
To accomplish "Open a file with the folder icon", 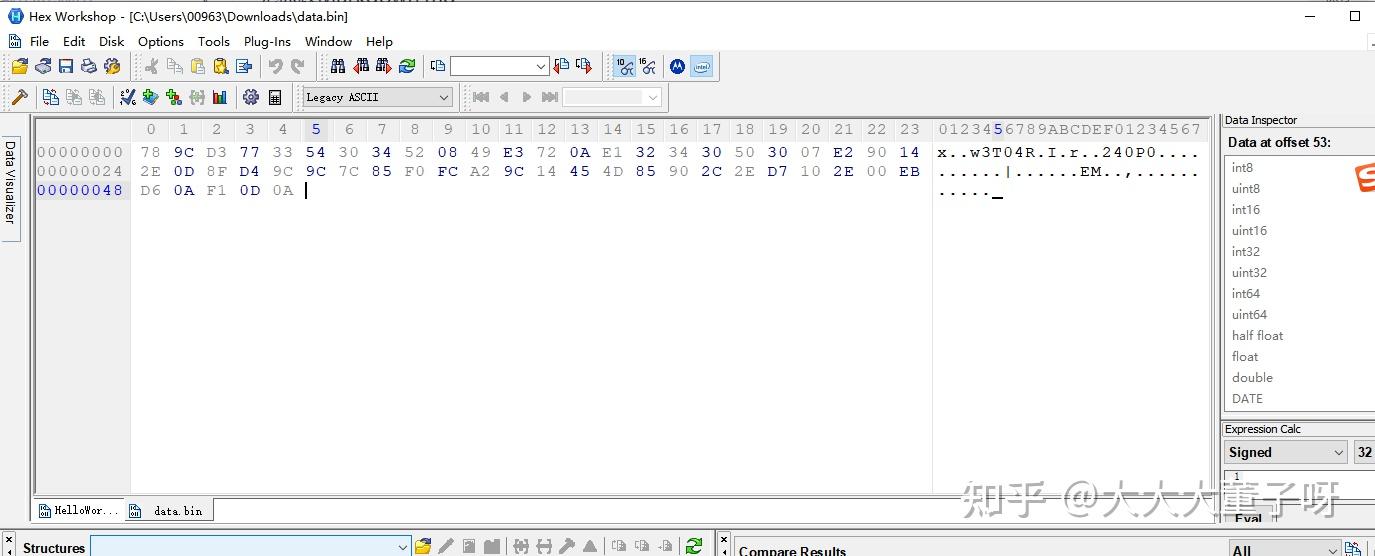I will point(19,66).
